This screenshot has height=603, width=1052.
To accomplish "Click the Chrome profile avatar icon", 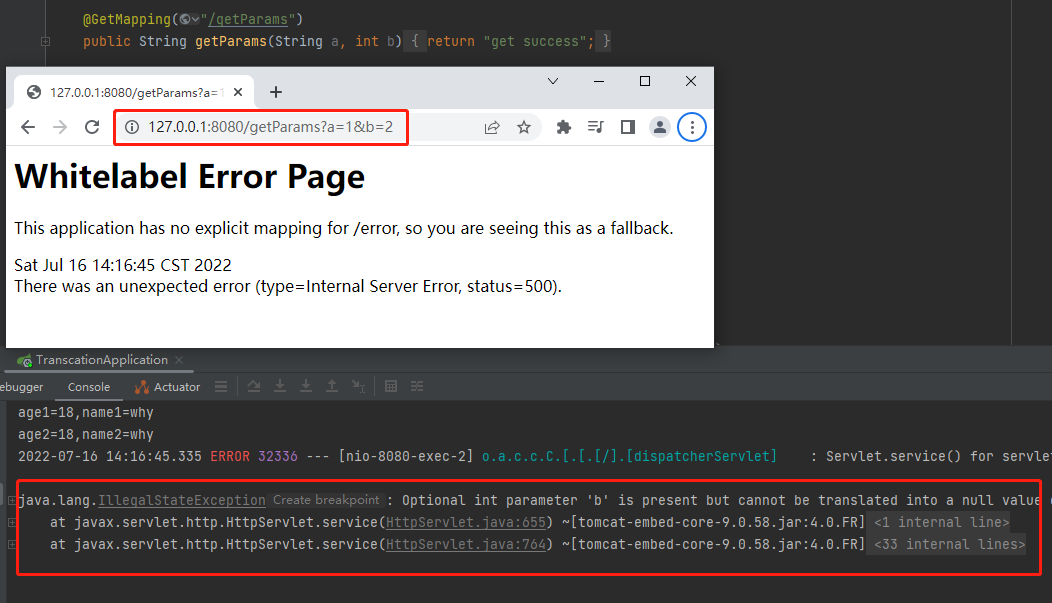I will click(x=660, y=127).
